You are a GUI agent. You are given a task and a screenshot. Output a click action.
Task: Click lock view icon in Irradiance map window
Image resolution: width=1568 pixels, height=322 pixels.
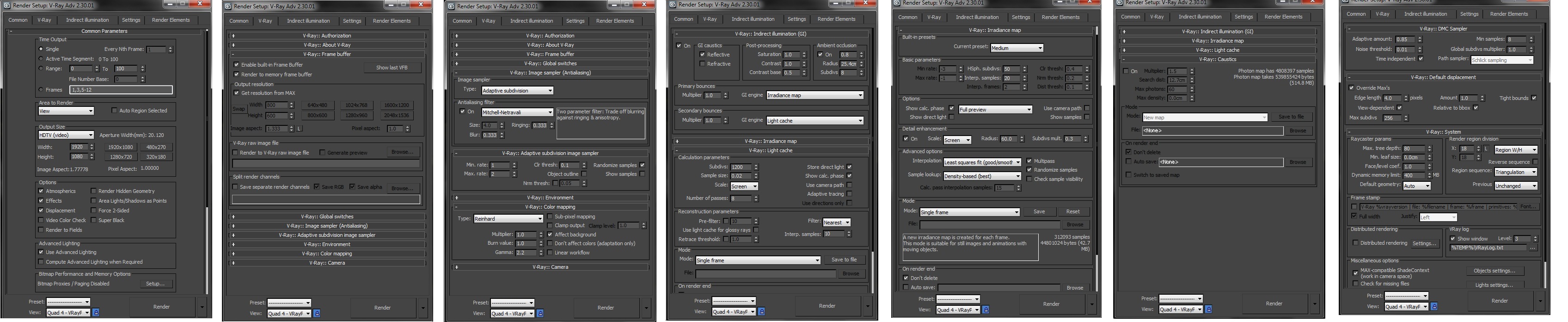coord(986,309)
